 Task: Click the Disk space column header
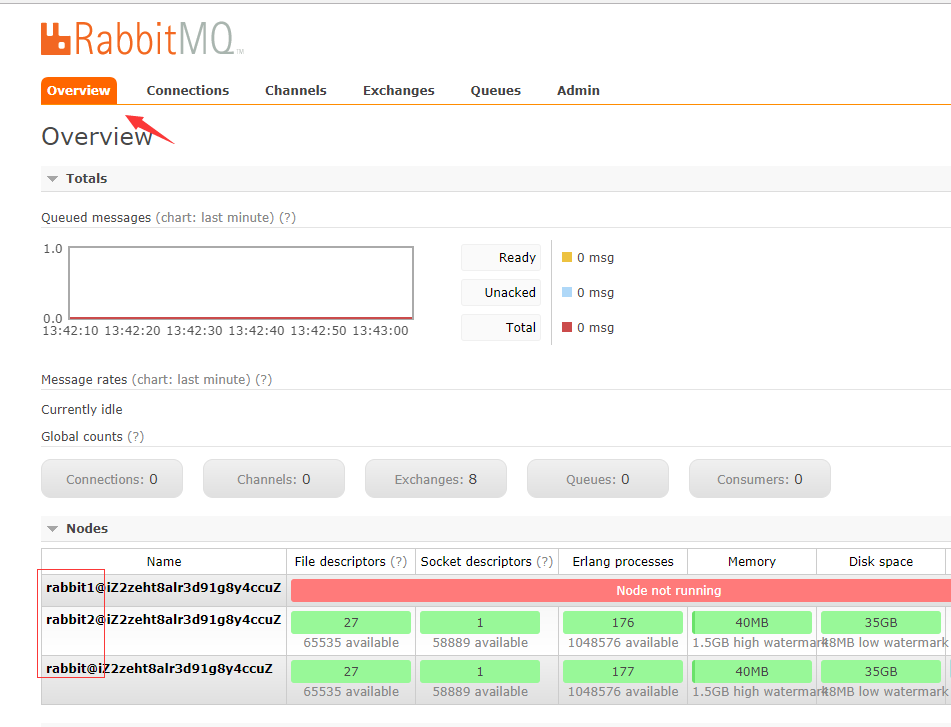(881, 561)
